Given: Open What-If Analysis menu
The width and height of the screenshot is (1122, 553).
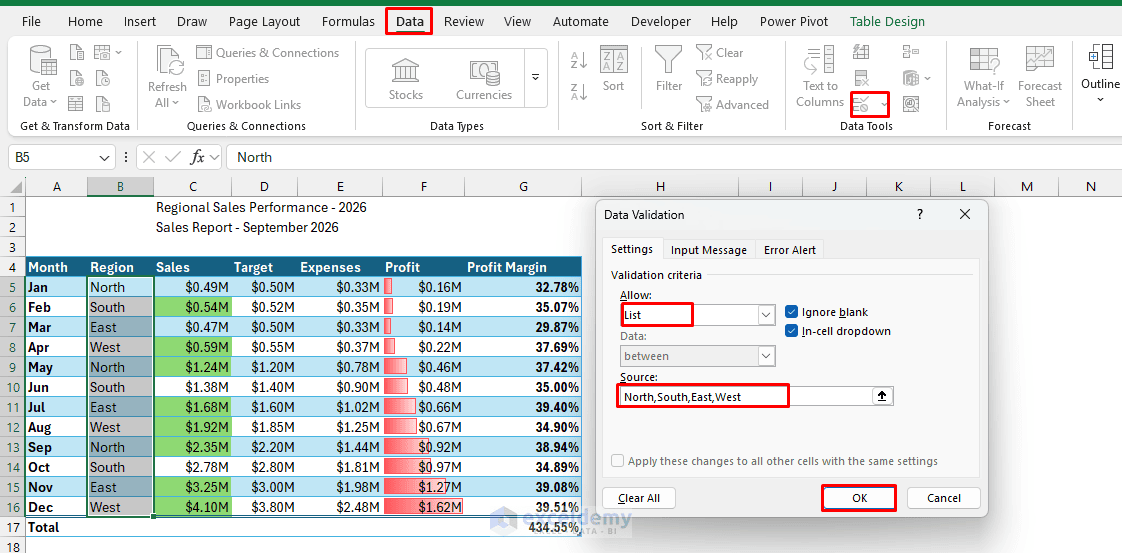Looking at the screenshot, I should (x=983, y=77).
